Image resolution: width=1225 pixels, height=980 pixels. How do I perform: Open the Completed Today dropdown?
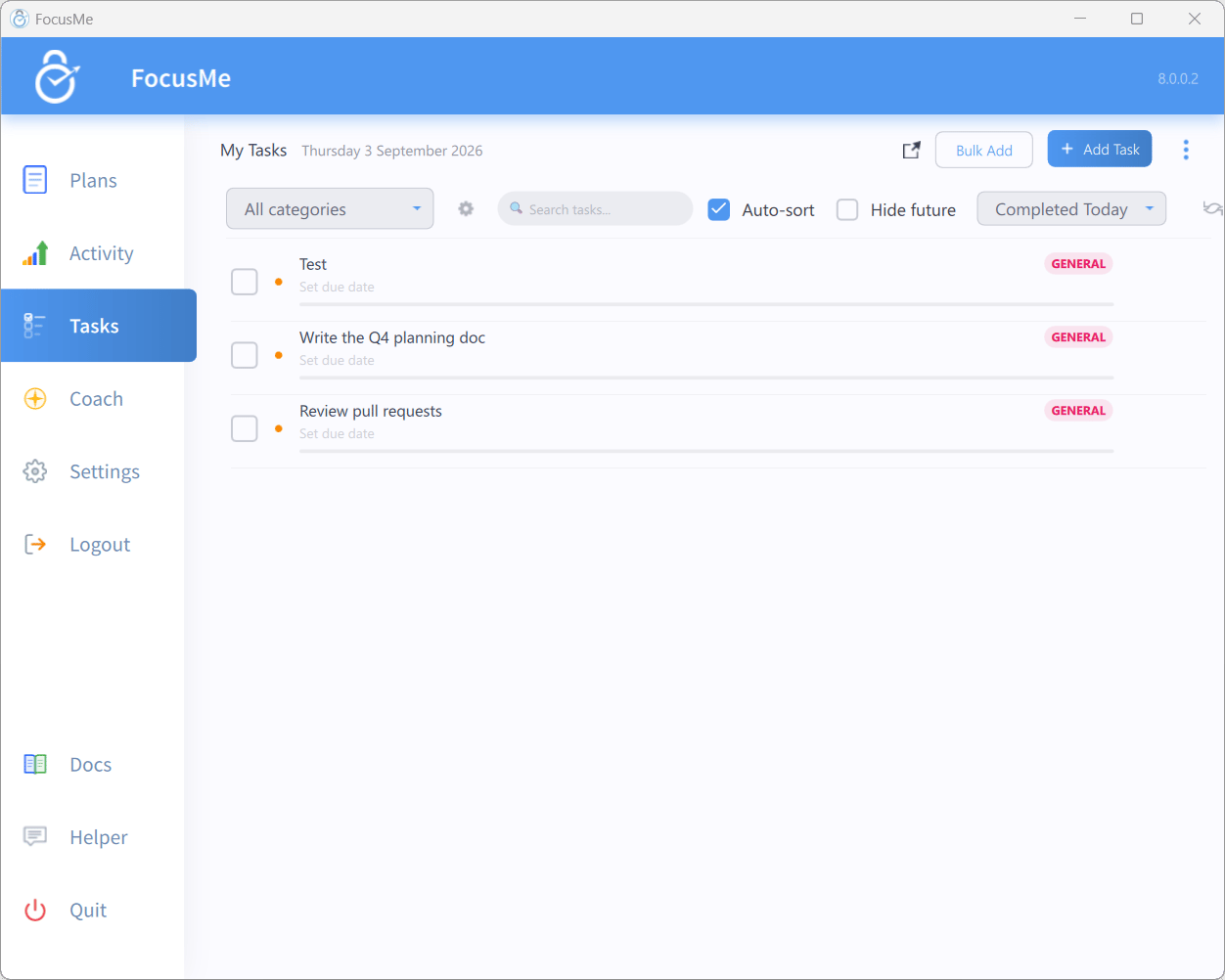point(1071,208)
